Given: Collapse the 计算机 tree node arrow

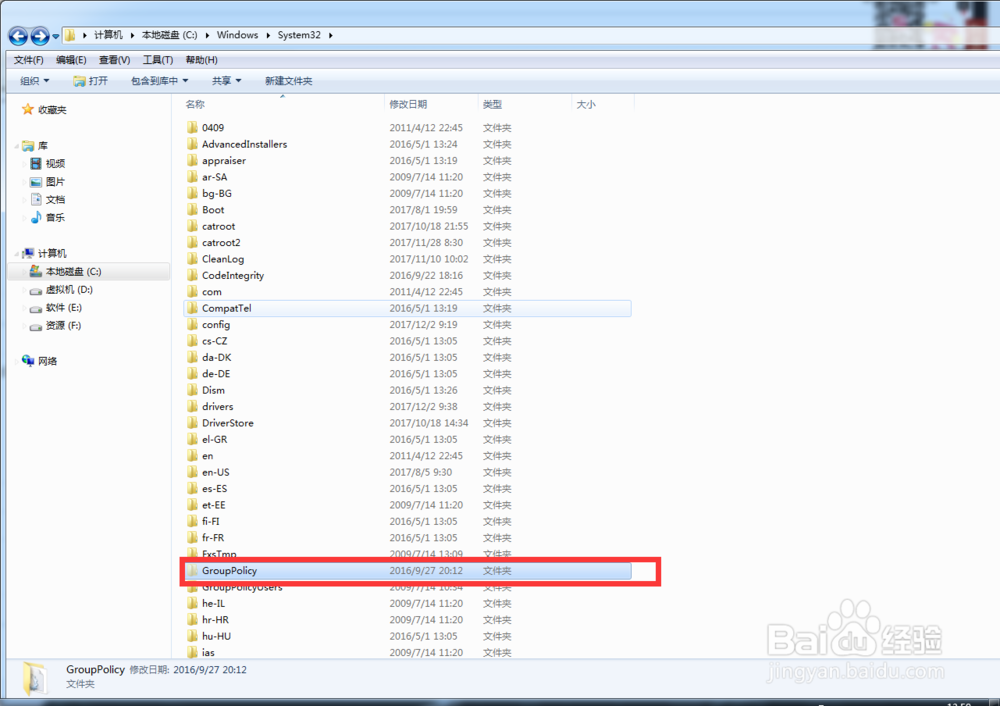Looking at the screenshot, I should [17, 254].
